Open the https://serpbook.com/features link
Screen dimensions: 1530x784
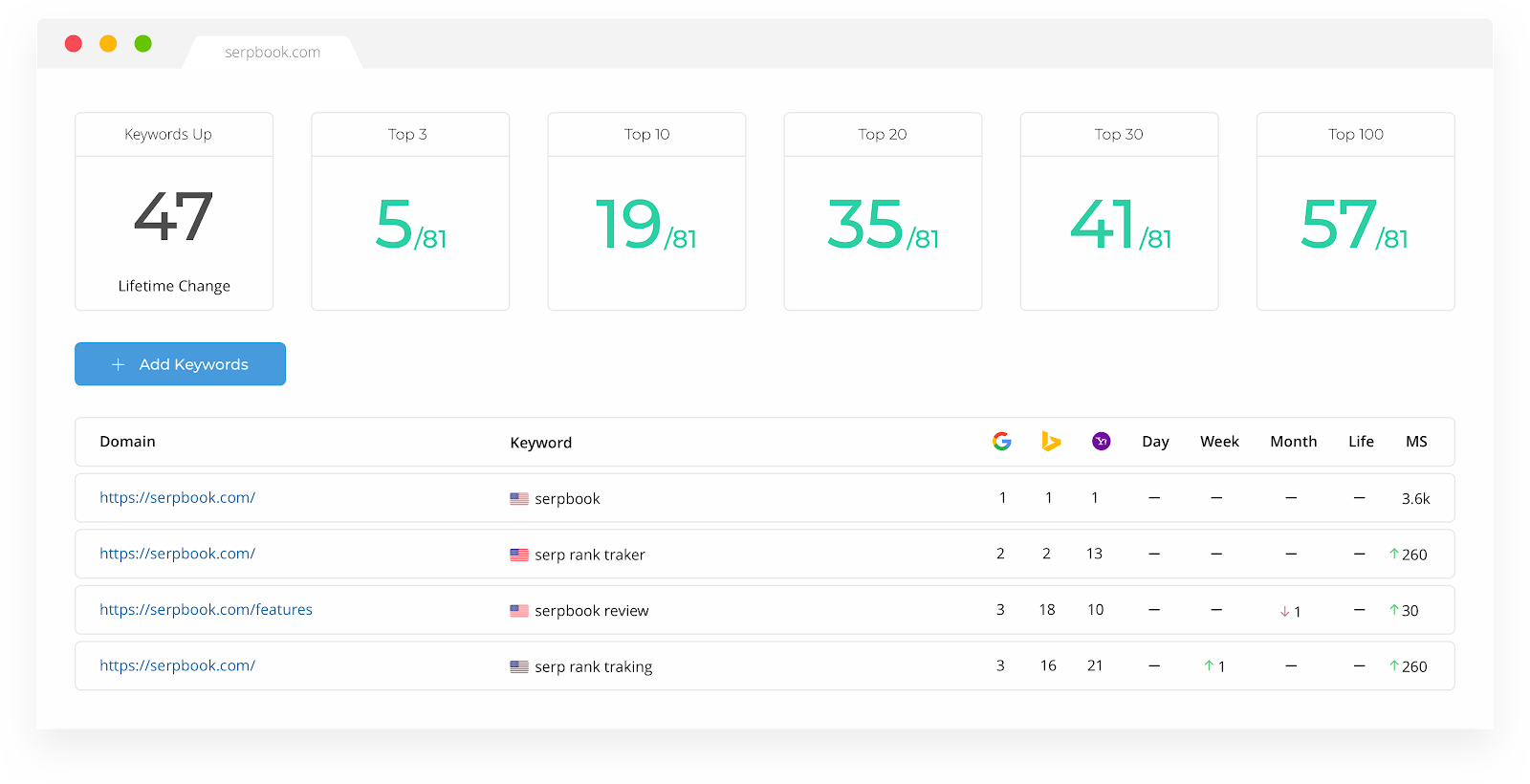206,609
